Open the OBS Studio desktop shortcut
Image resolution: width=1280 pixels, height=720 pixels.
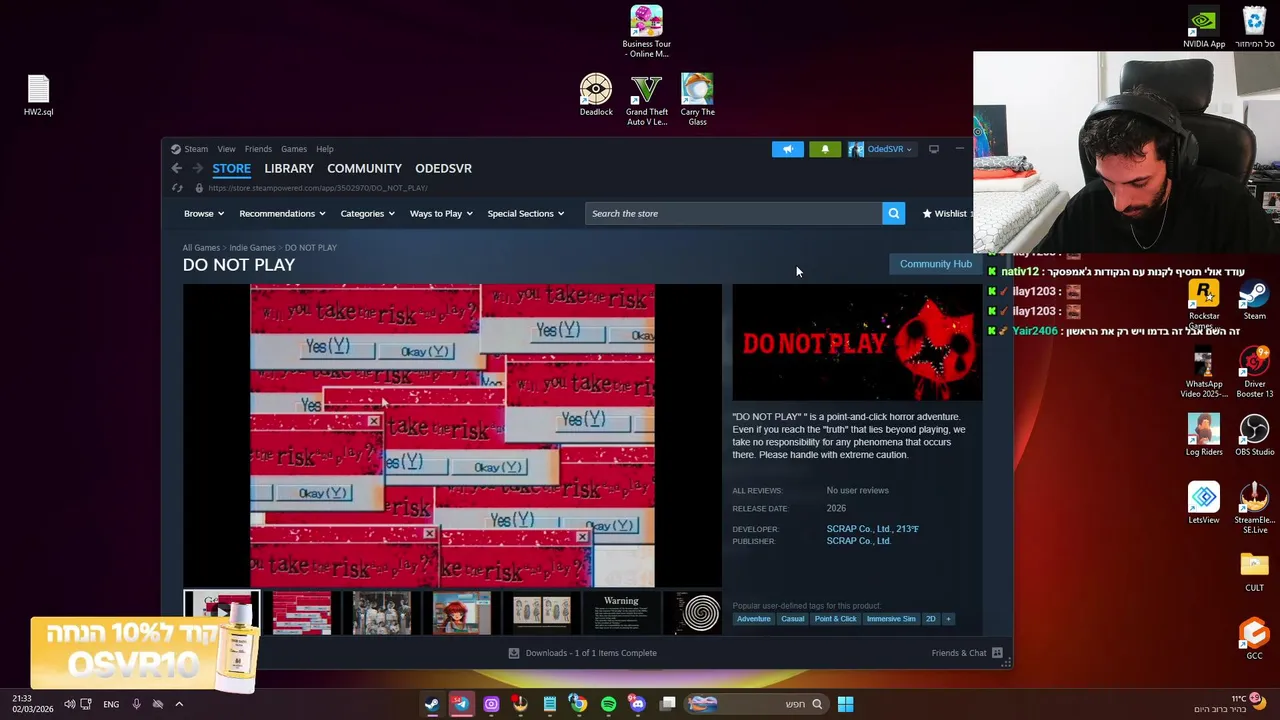1254,436
